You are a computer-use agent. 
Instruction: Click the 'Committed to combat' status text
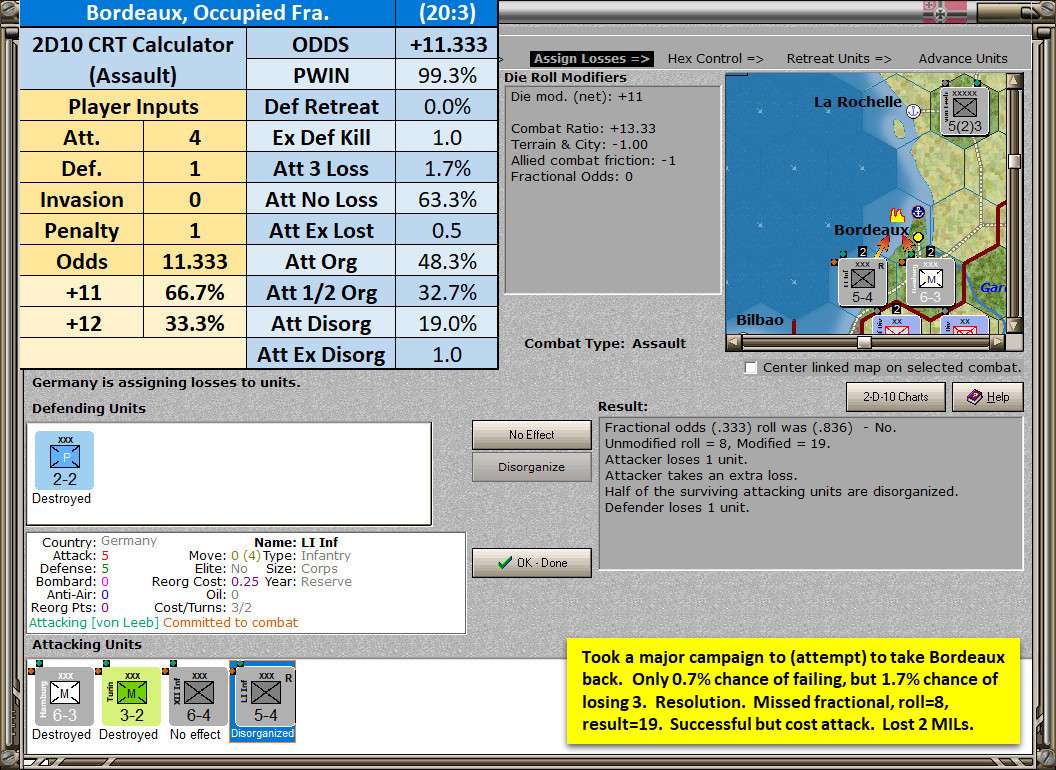[230, 622]
